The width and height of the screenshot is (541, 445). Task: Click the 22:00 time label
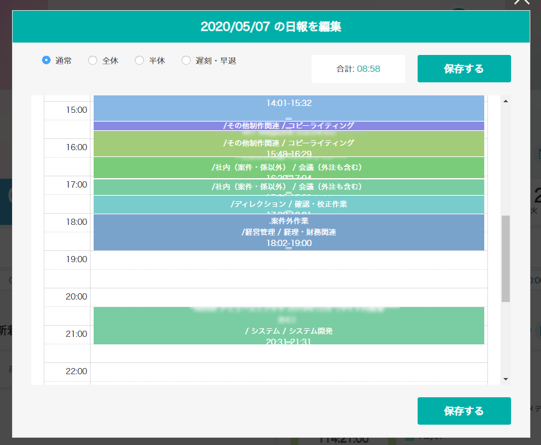tap(77, 371)
